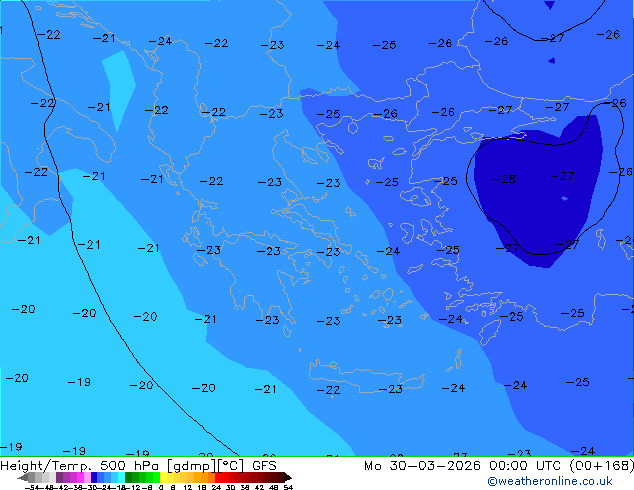Screen dimensions: 634x490
Task: Click the cyan swatch near legend value -18
Action: tap(121, 477)
